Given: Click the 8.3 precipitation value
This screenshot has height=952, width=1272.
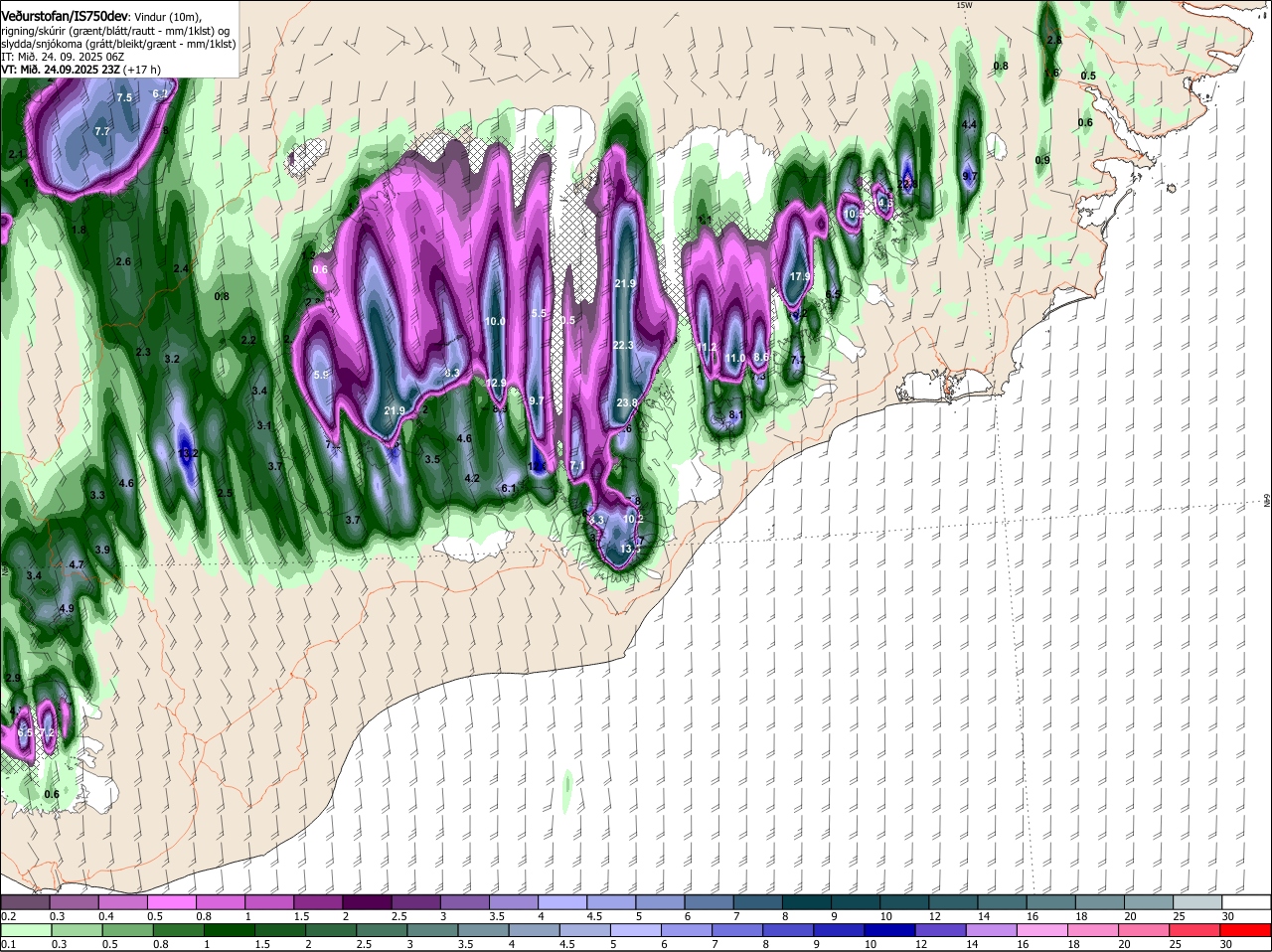Looking at the screenshot, I should 452,373.
